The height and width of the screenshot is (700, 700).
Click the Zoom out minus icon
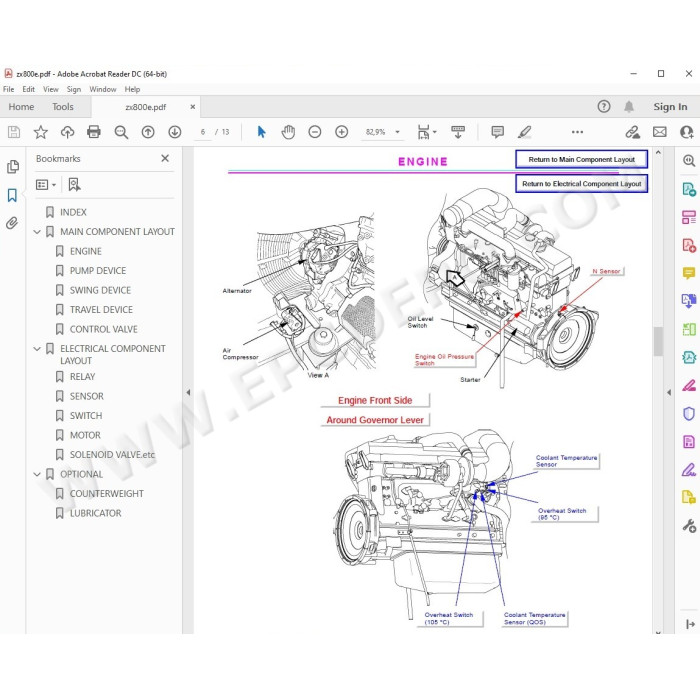[315, 132]
